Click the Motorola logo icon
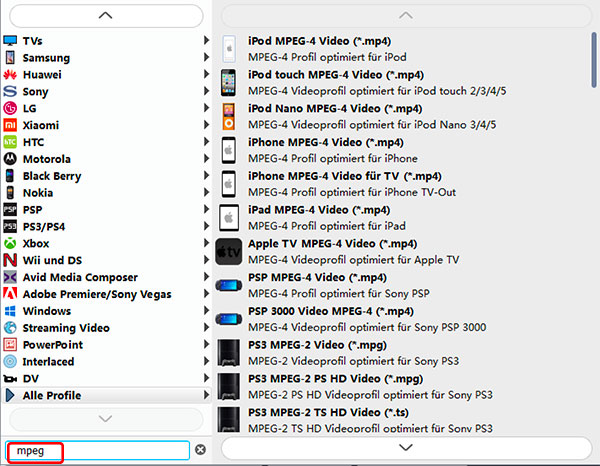 10,159
